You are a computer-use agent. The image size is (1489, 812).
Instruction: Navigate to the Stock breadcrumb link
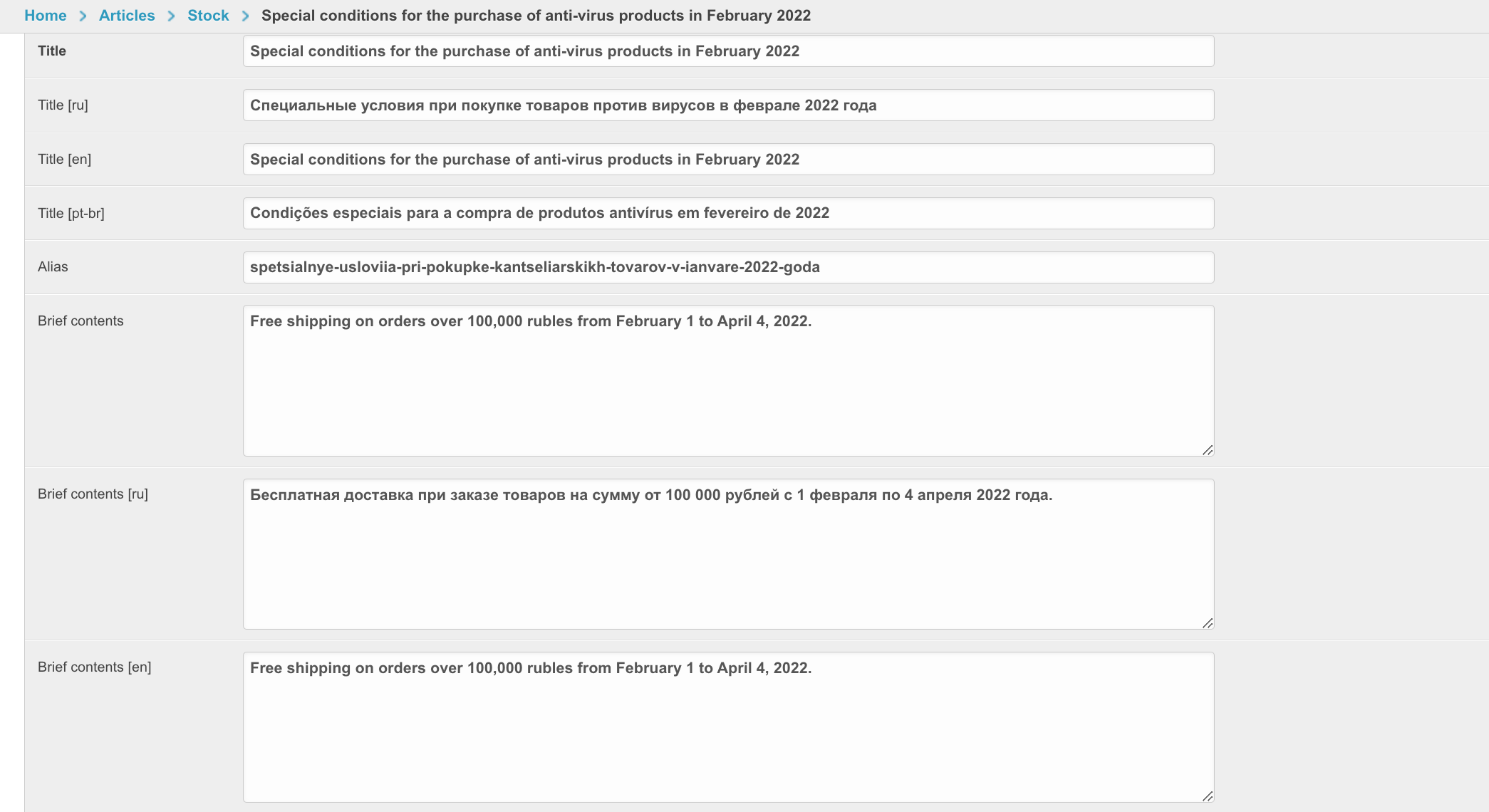coord(208,16)
